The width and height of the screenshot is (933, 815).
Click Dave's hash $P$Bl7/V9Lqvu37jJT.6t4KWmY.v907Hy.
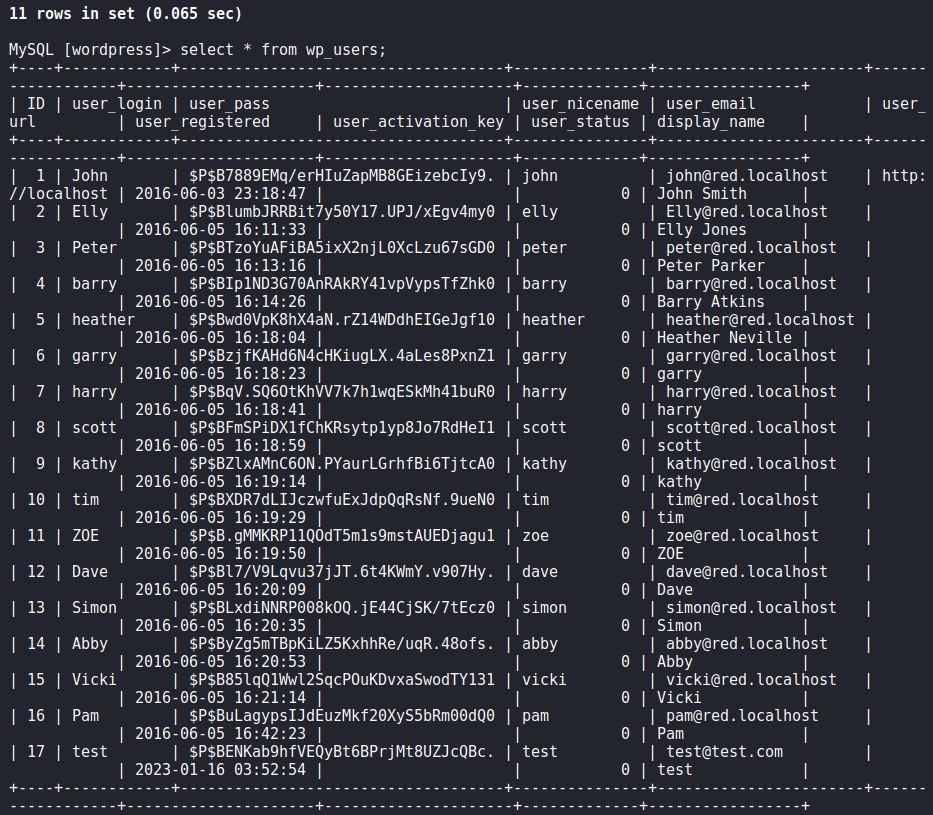click(342, 572)
